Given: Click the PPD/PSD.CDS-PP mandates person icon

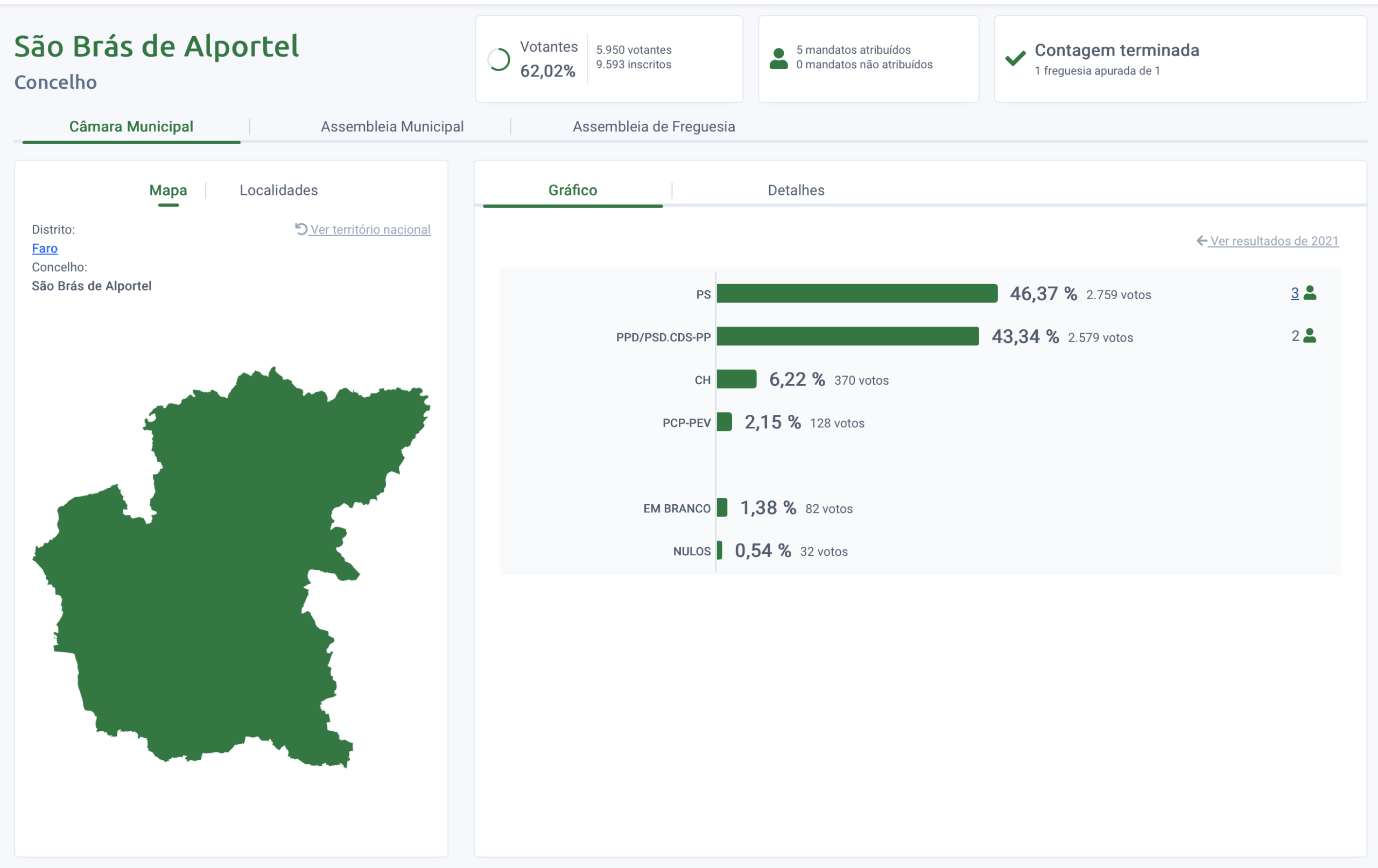Looking at the screenshot, I should tap(1309, 336).
